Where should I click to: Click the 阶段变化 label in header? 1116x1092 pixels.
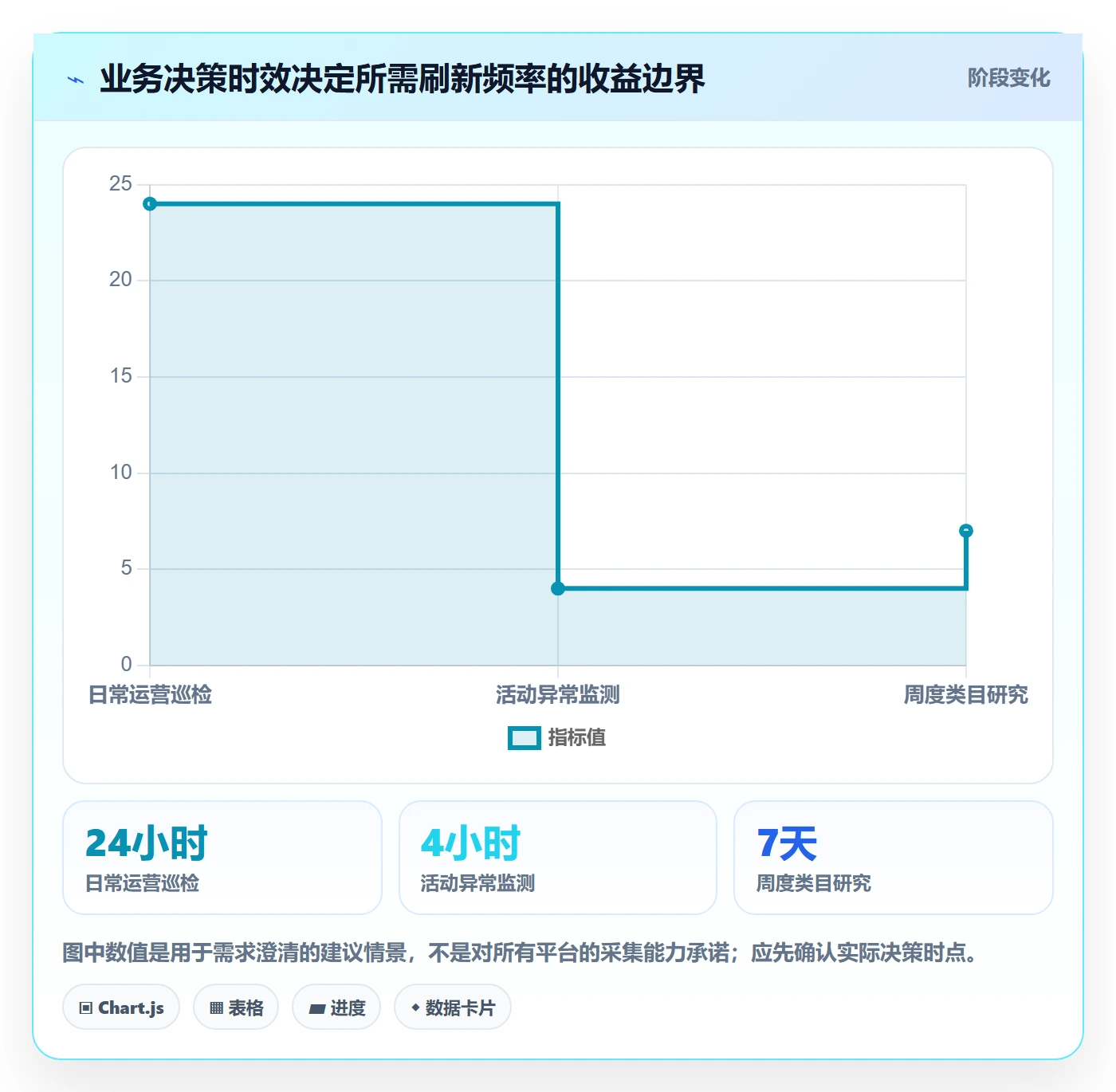pyautogui.click(x=1008, y=78)
